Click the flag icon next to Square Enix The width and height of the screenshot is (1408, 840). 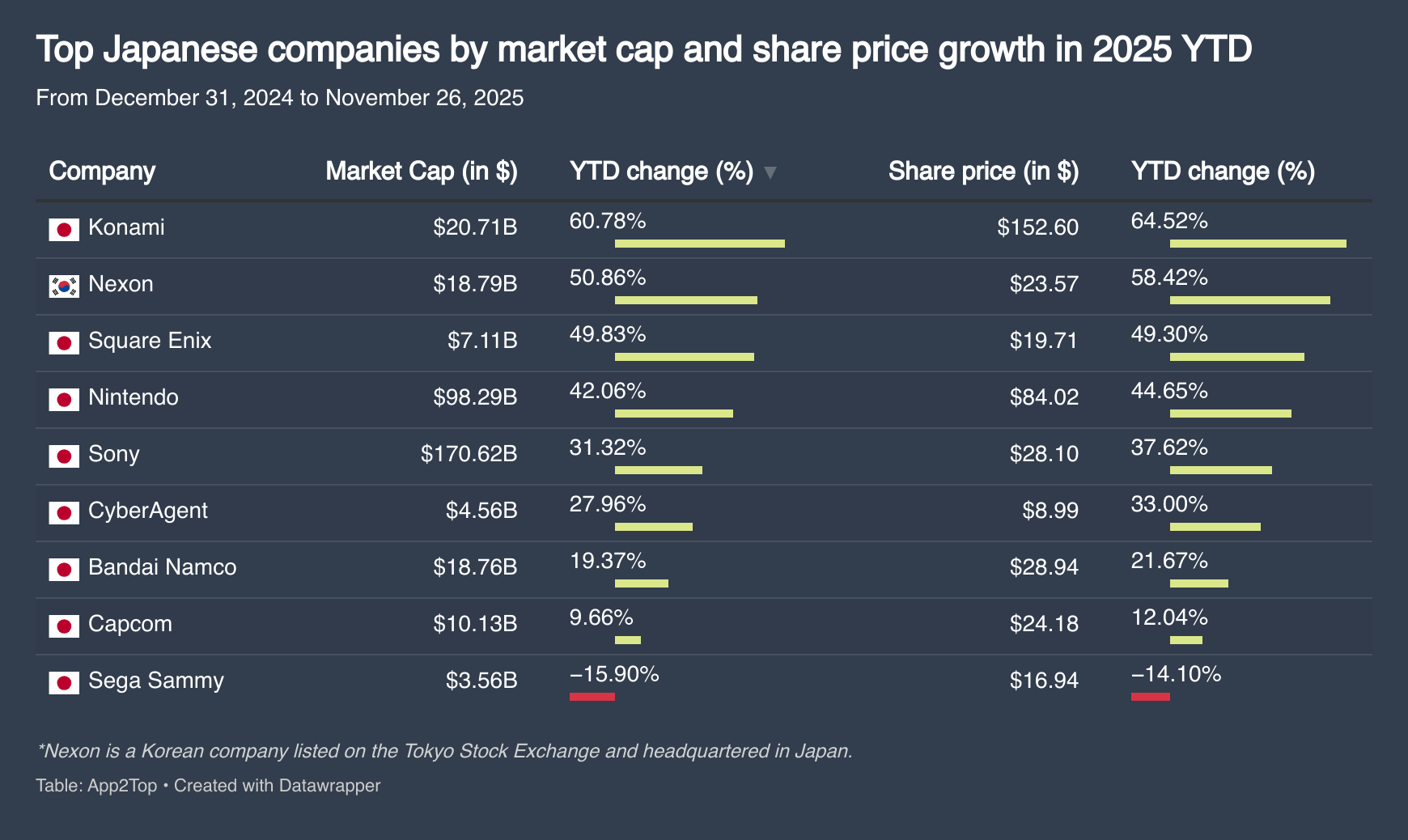[x=64, y=343]
